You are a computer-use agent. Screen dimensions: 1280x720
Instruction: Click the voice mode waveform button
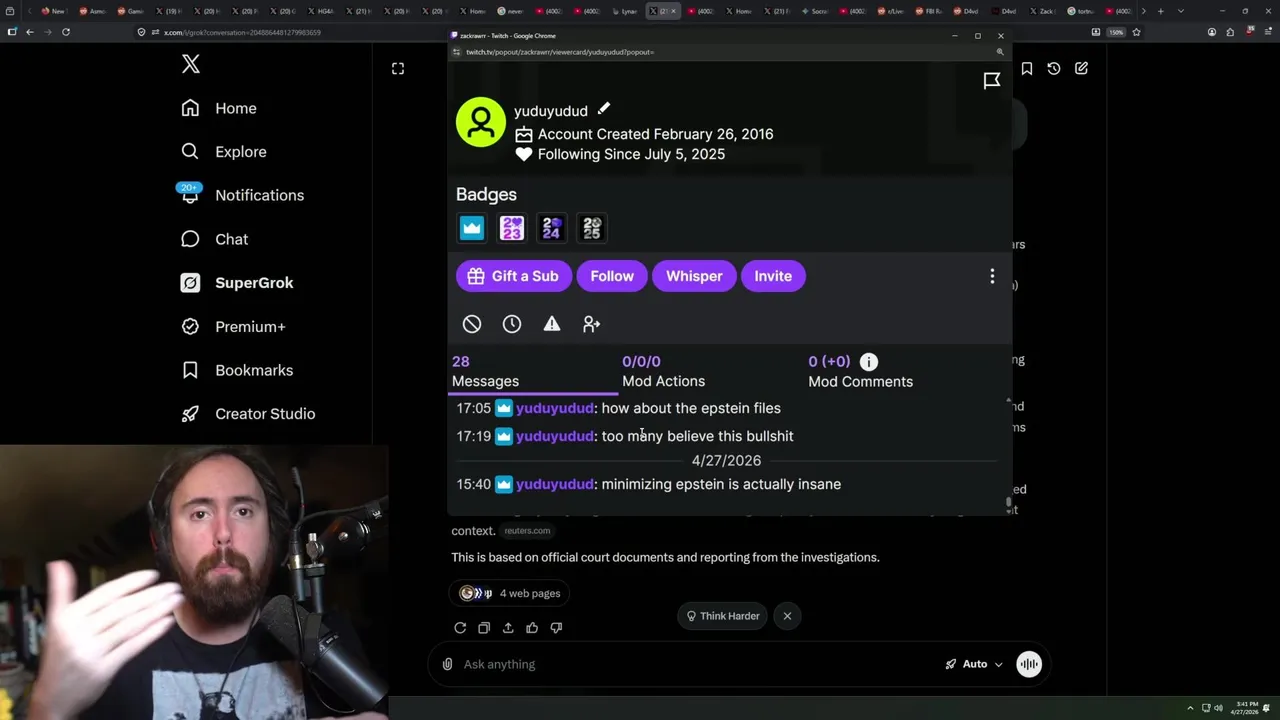(x=1029, y=664)
